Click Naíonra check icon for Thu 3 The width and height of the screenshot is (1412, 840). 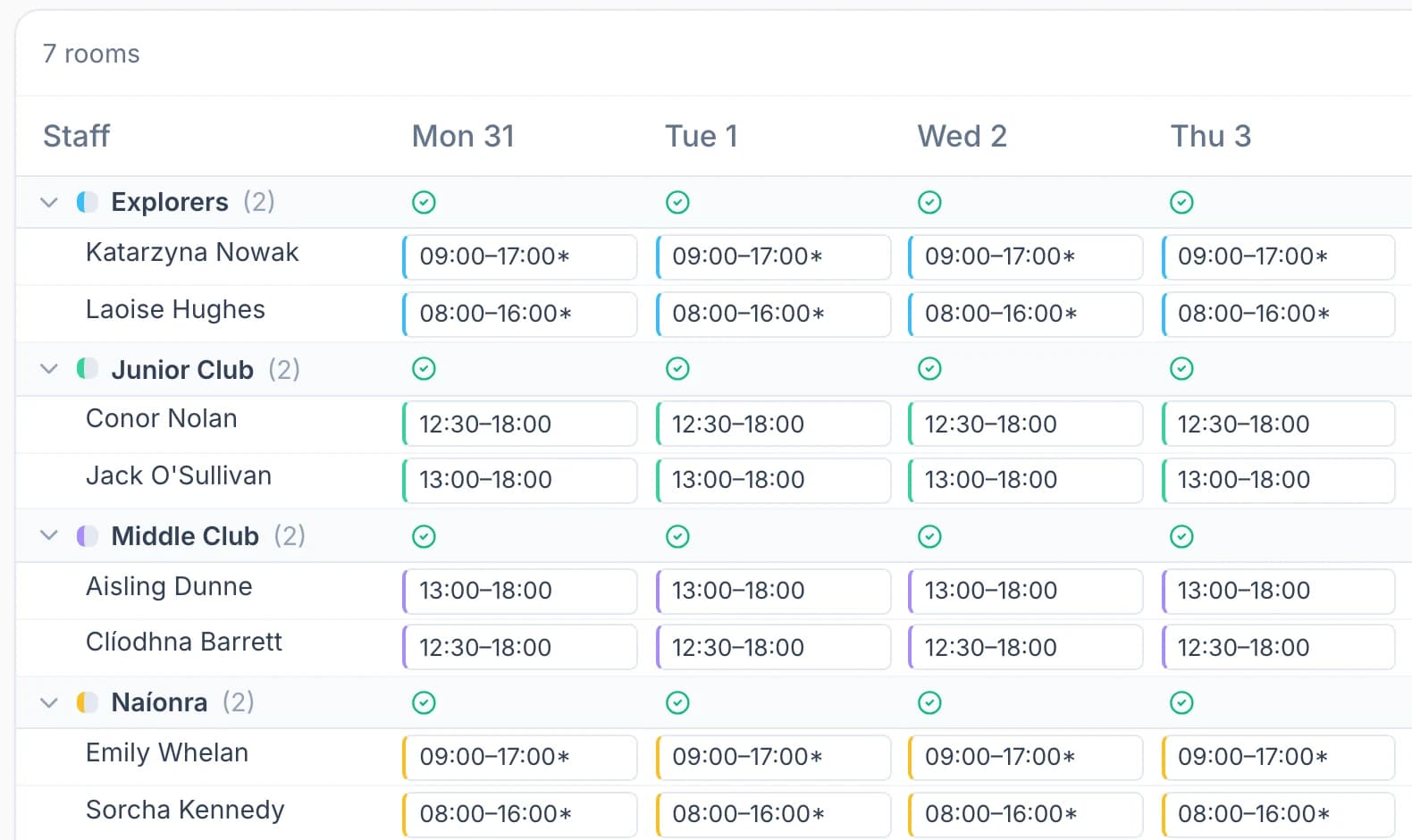[x=1181, y=703]
